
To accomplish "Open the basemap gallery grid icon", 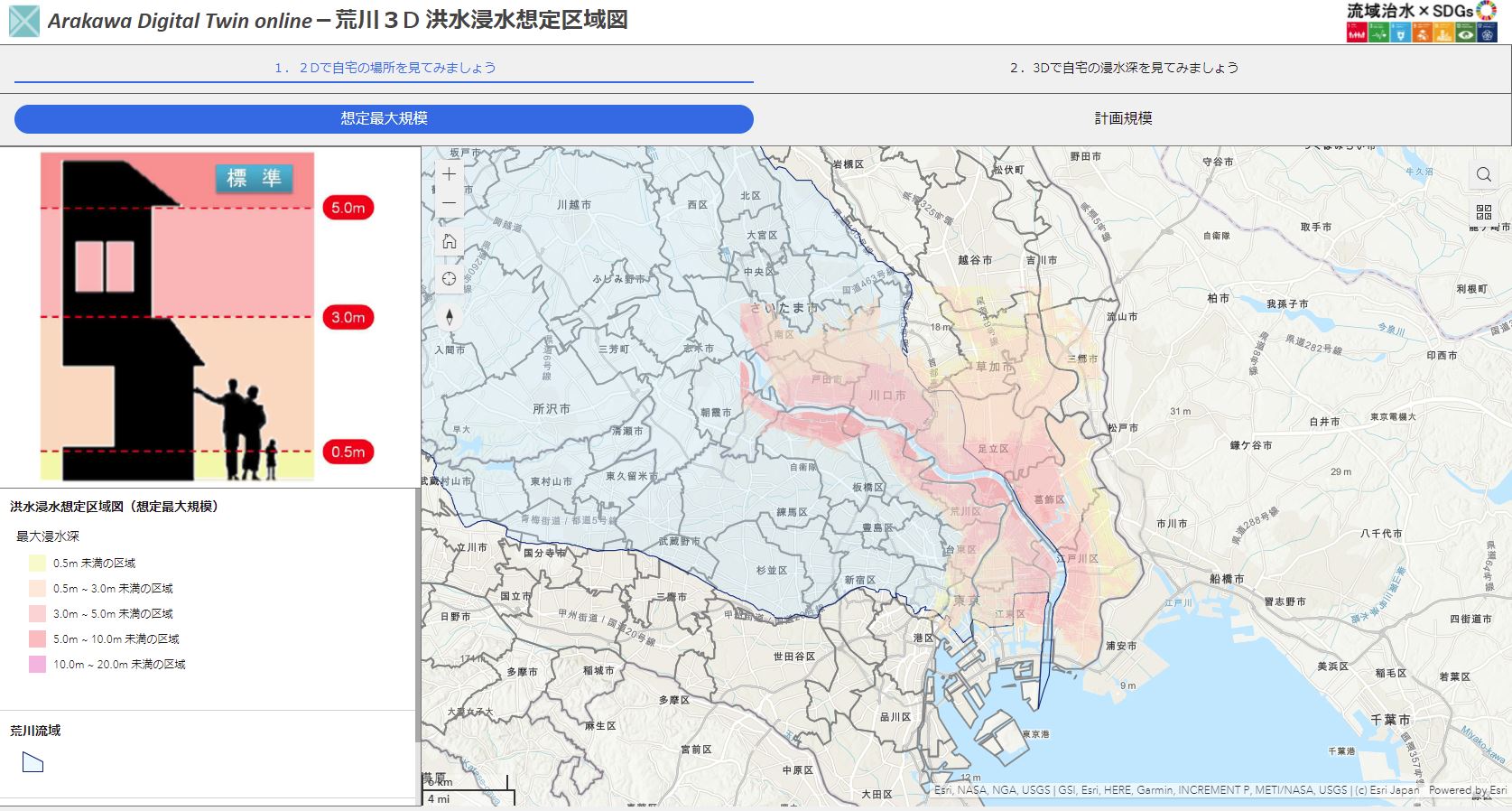I will pos(1483,212).
